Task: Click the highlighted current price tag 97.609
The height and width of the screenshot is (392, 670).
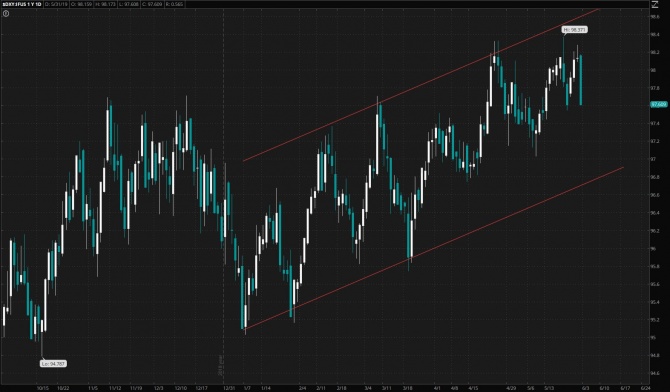Action: tap(658, 104)
